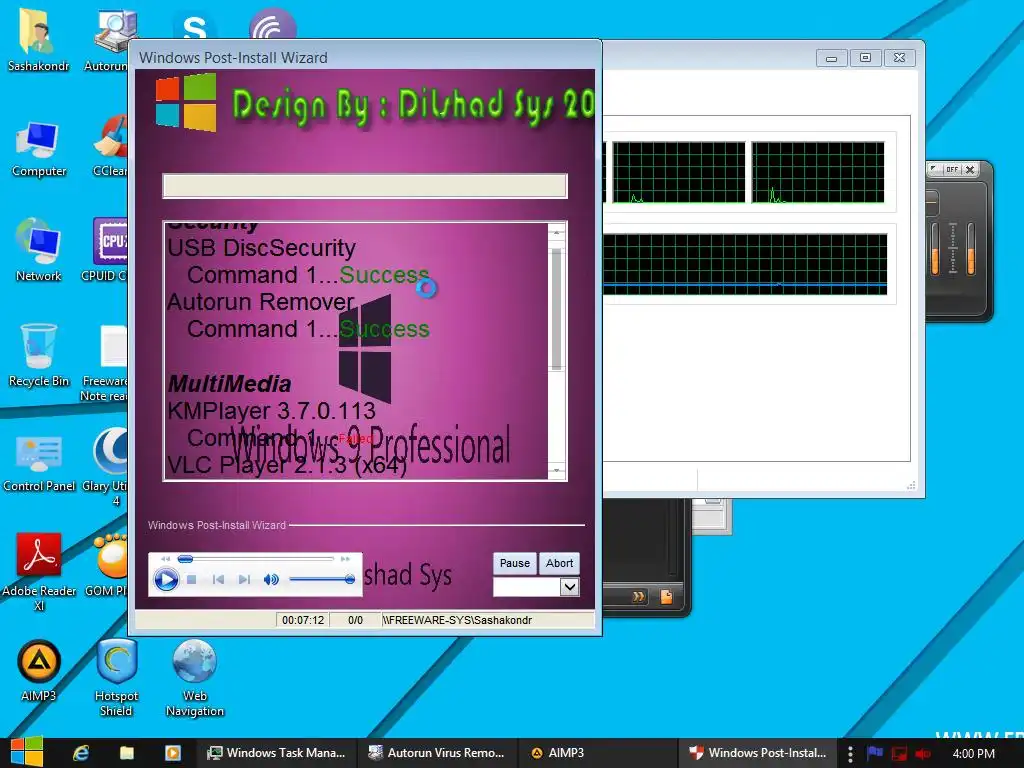Open the Hotspot Shield desktop icon

[x=116, y=677]
